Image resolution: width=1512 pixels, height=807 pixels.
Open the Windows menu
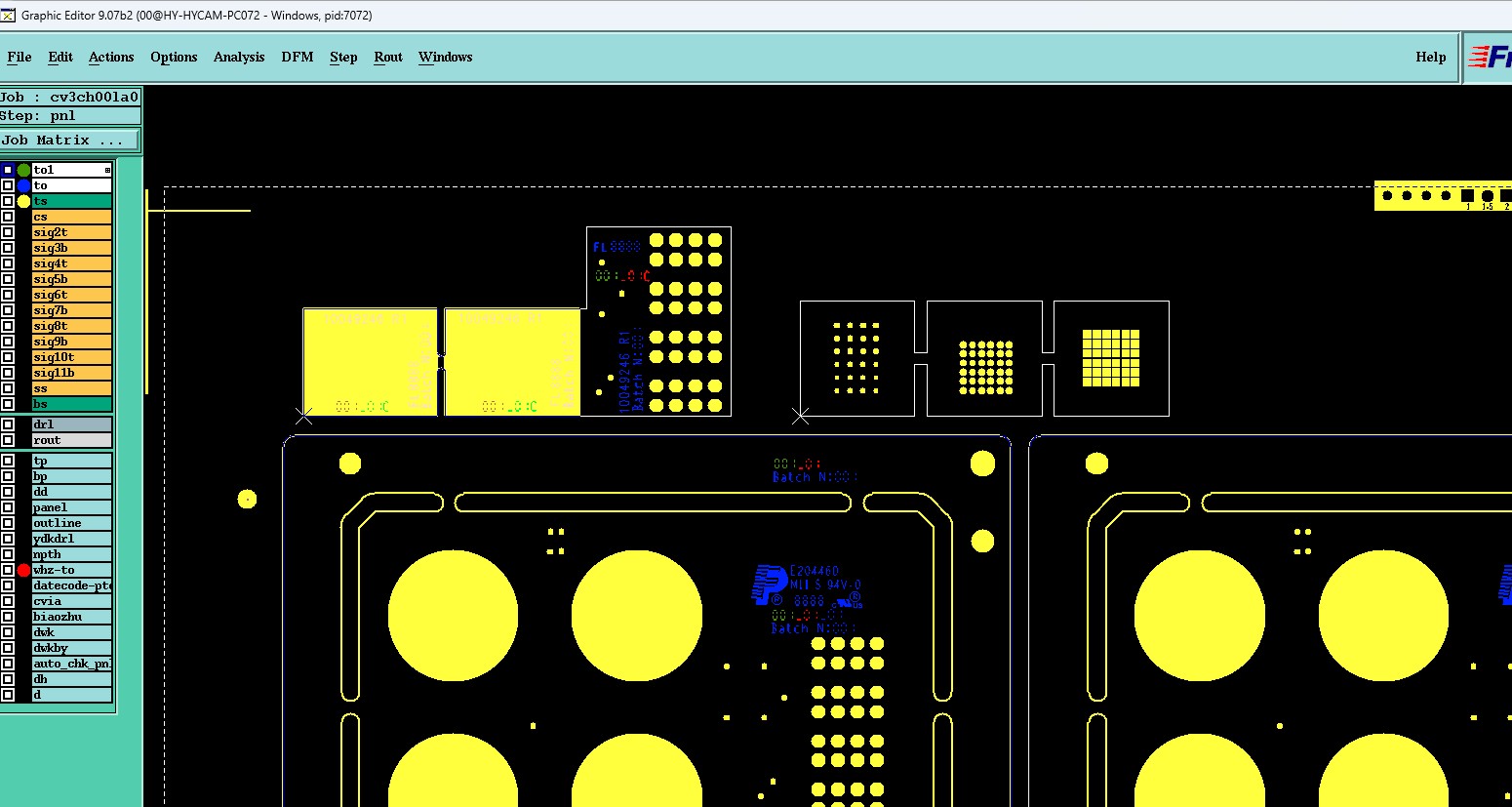click(446, 57)
